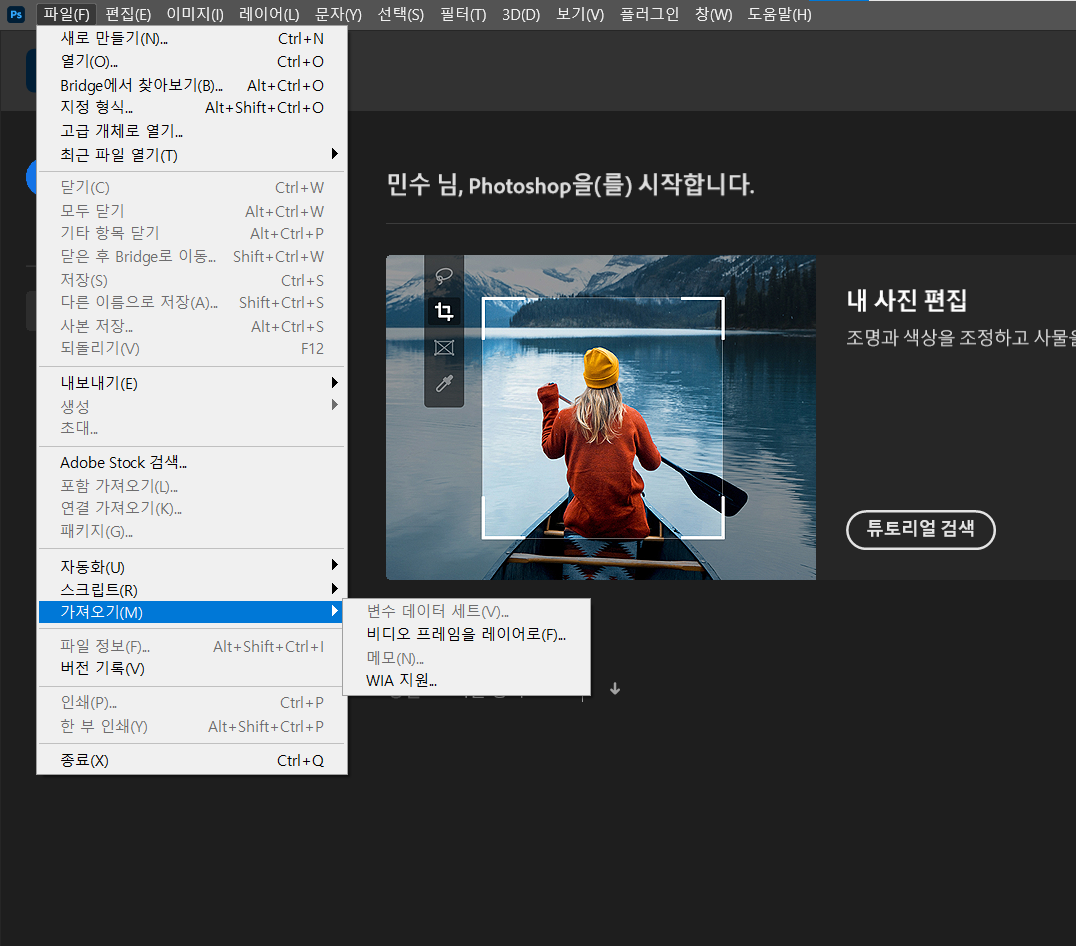Click the 튜토리얼 검색 button
The height and width of the screenshot is (946, 1076).
pos(920,529)
